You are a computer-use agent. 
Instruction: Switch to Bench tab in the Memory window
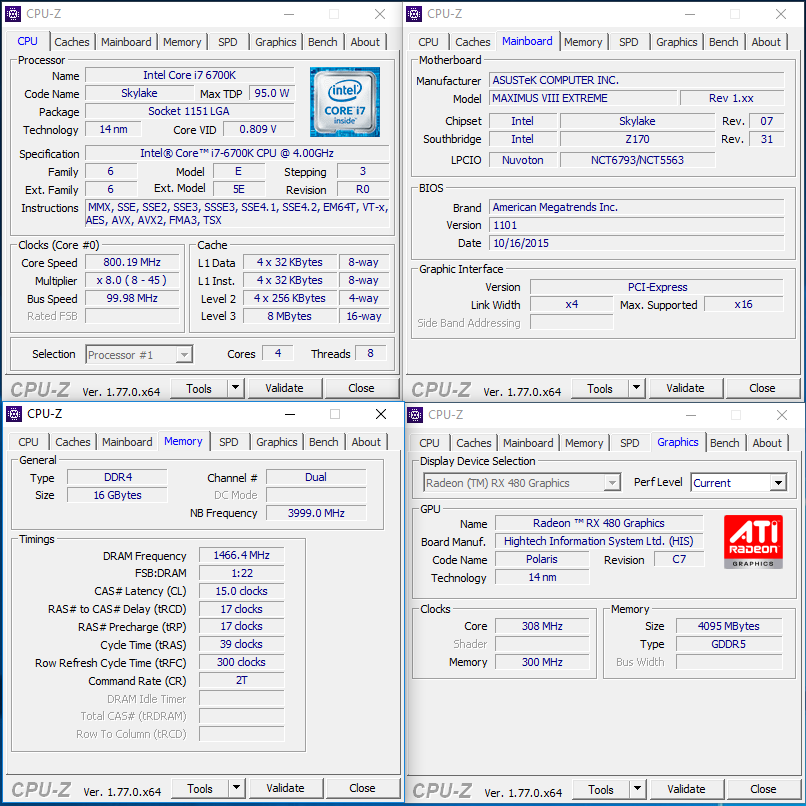click(323, 442)
